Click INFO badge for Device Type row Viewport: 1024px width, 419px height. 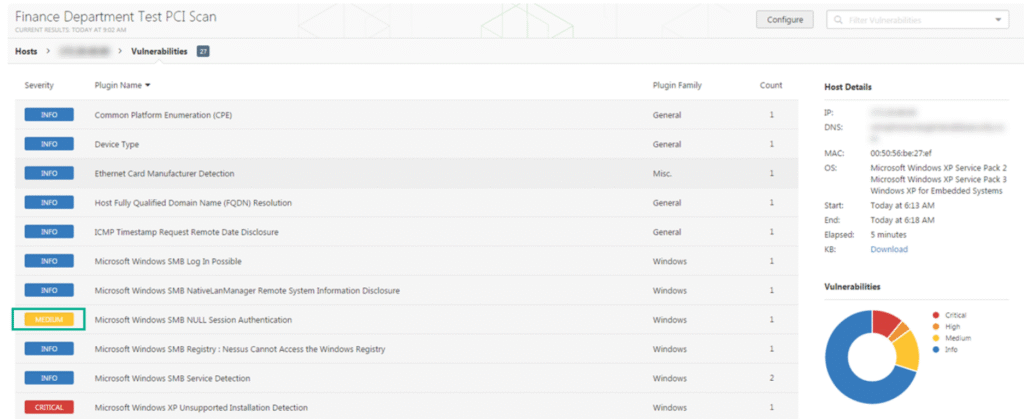[49, 145]
